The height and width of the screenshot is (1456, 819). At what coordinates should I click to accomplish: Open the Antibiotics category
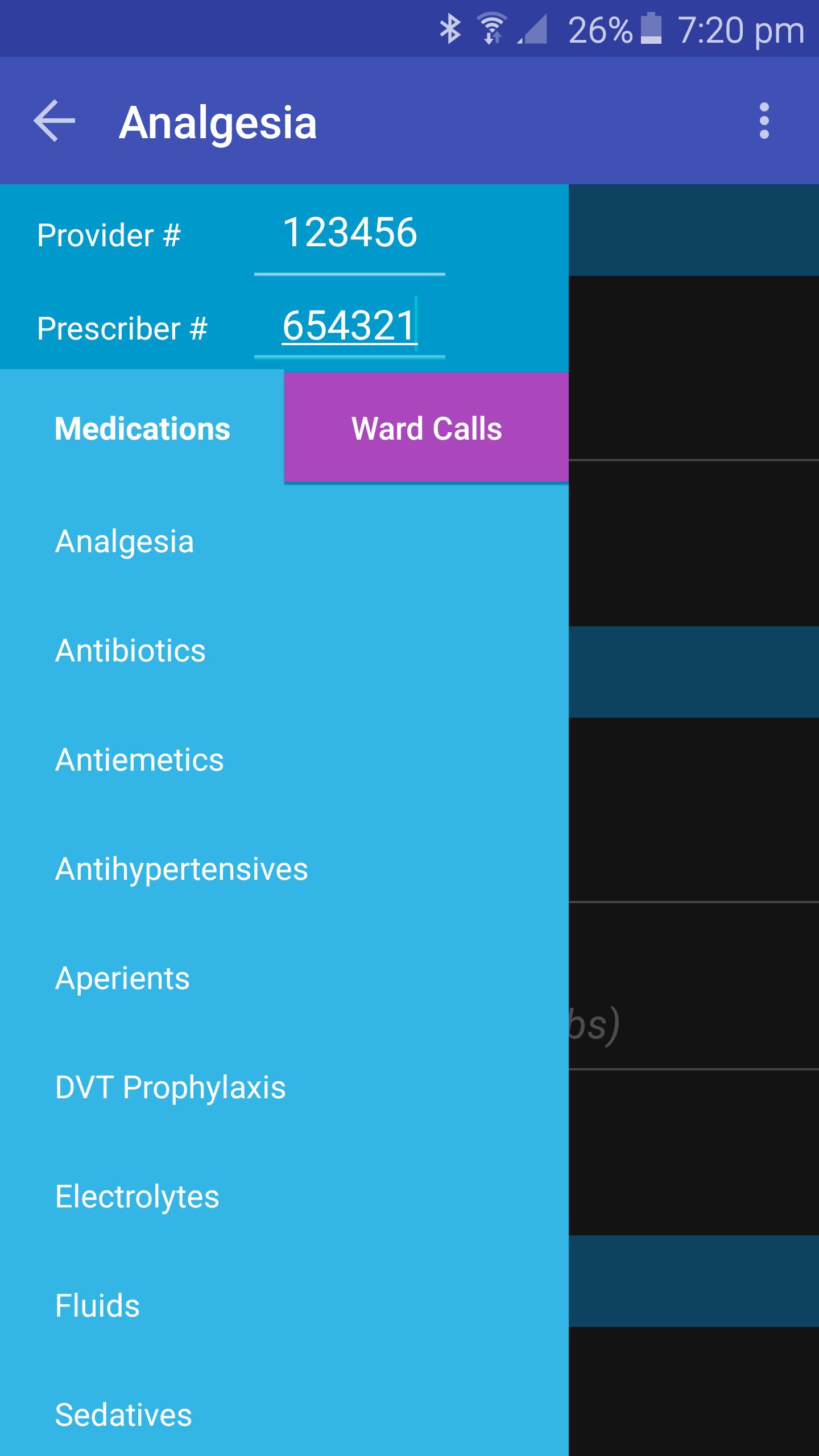pyautogui.click(x=130, y=651)
